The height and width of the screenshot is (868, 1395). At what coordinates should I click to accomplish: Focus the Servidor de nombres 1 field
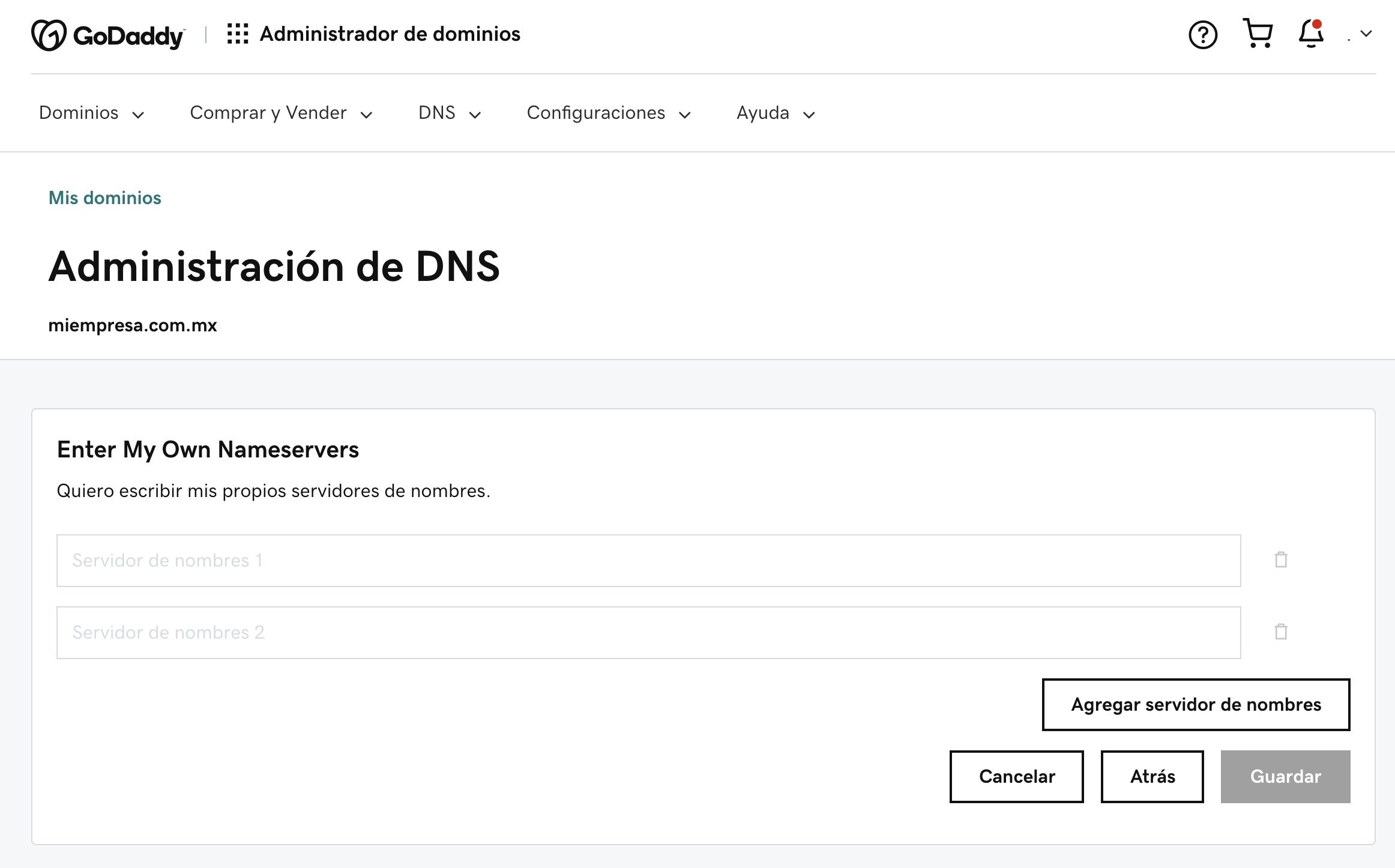648,560
